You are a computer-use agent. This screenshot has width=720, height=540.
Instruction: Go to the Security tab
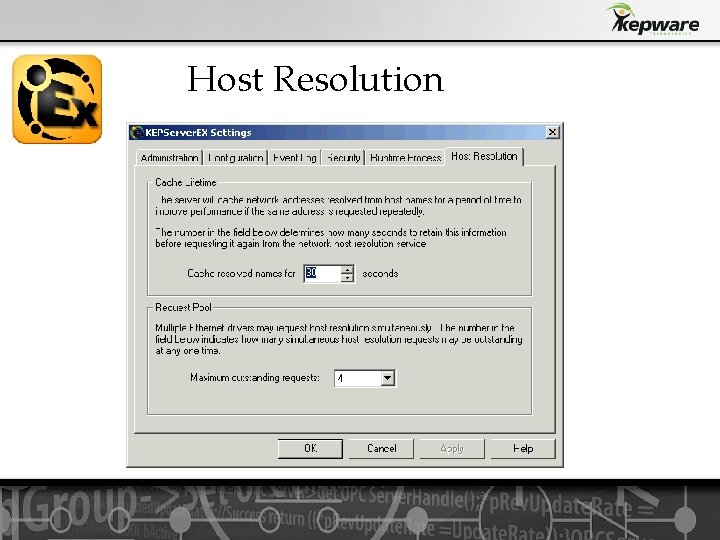click(x=343, y=158)
